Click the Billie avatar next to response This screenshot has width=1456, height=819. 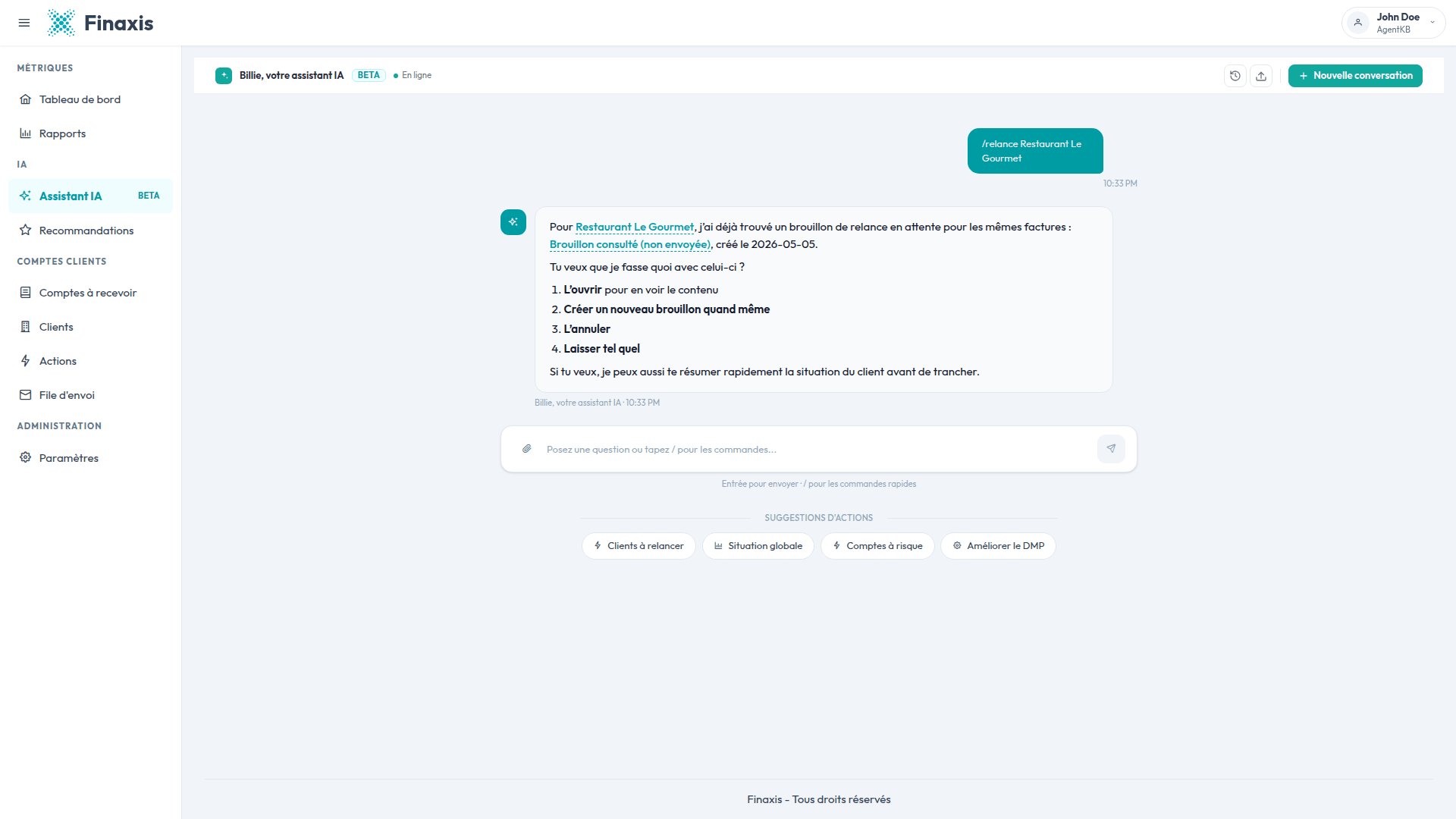click(x=513, y=222)
